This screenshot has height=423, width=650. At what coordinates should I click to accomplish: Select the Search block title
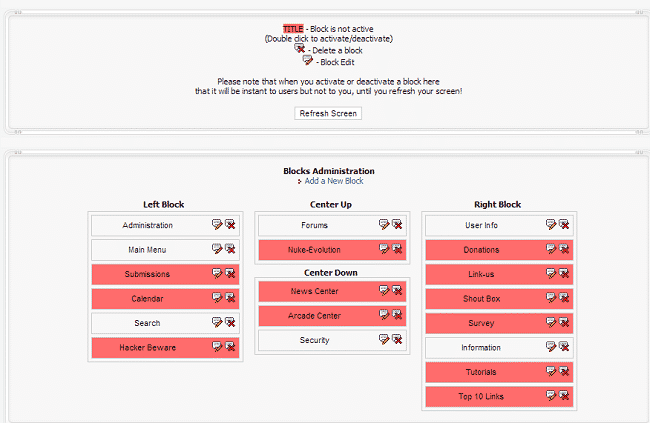(147, 323)
